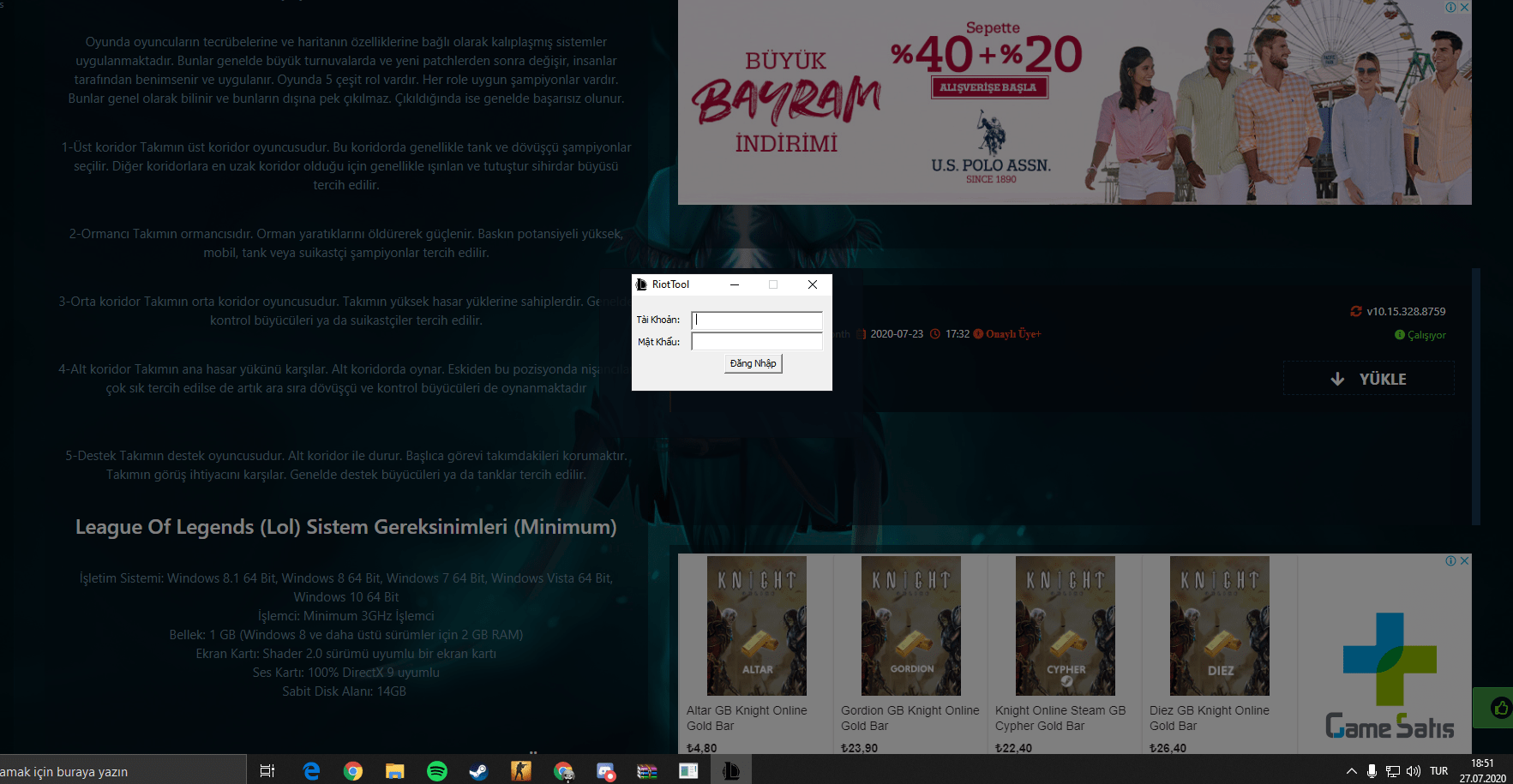The image size is (1513, 784).
Task: Click the green info icon beside Çalışıyor
Action: [1400, 335]
